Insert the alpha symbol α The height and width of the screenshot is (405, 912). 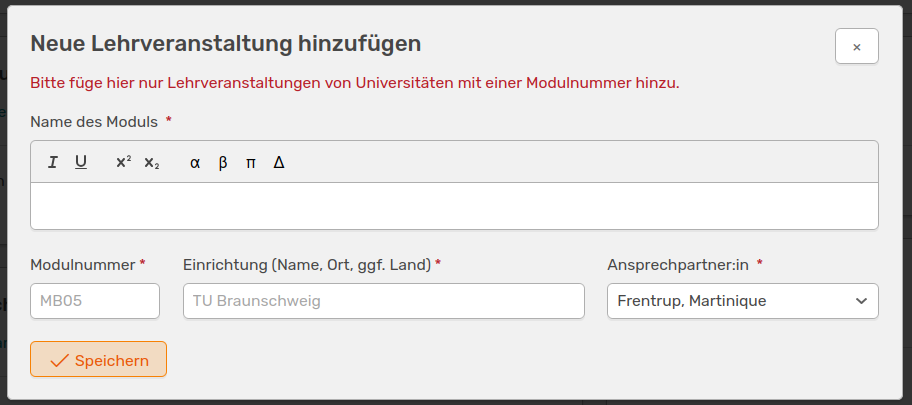[195, 162]
